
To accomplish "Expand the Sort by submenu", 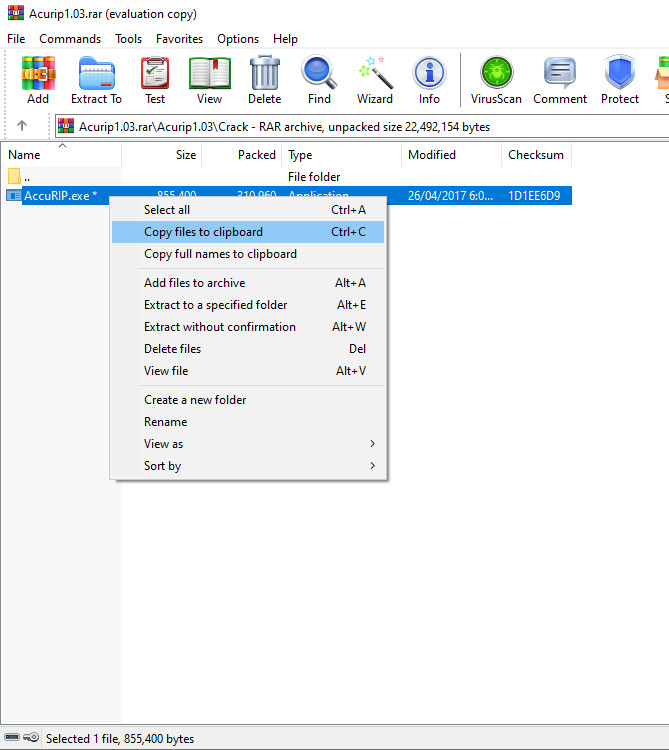I will [248, 466].
